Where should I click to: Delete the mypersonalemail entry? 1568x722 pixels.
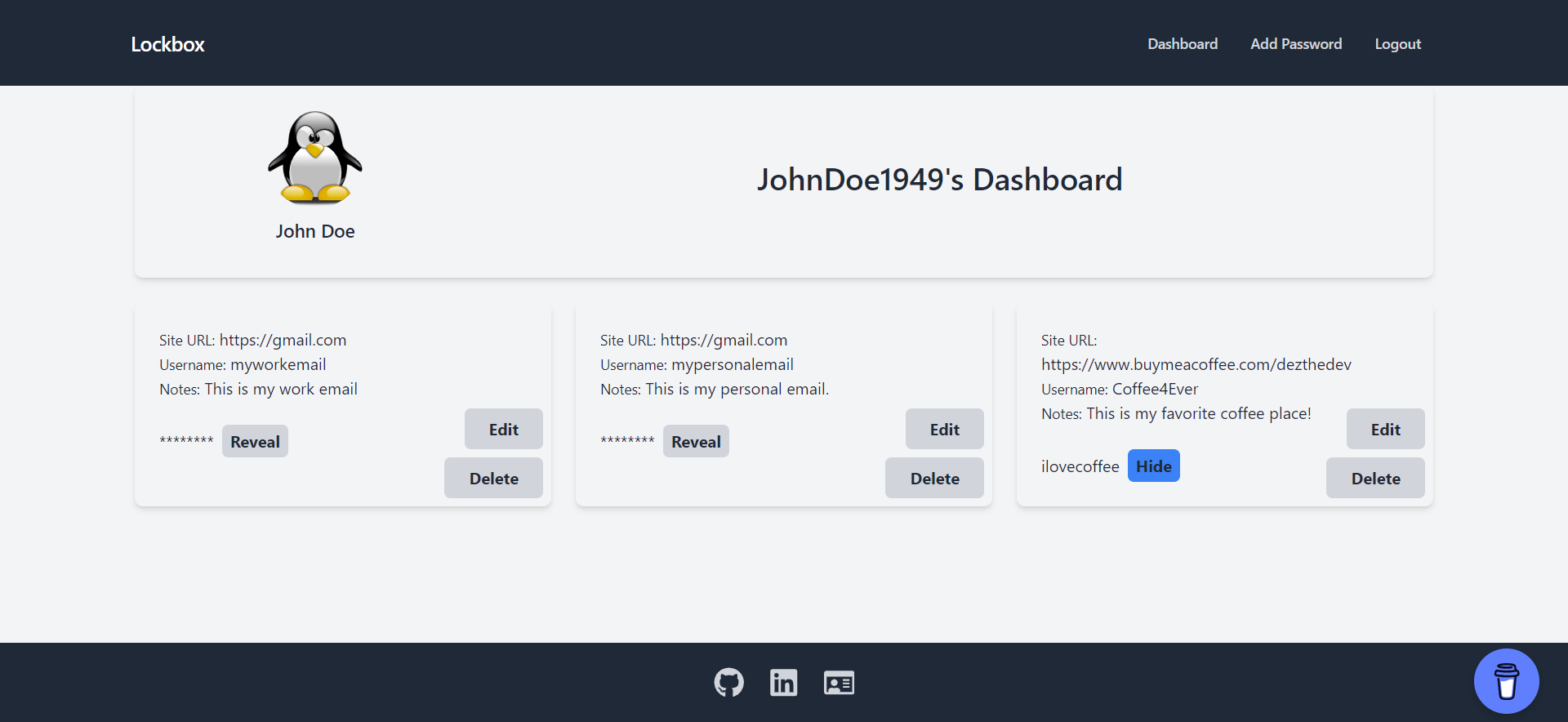pyautogui.click(x=934, y=478)
